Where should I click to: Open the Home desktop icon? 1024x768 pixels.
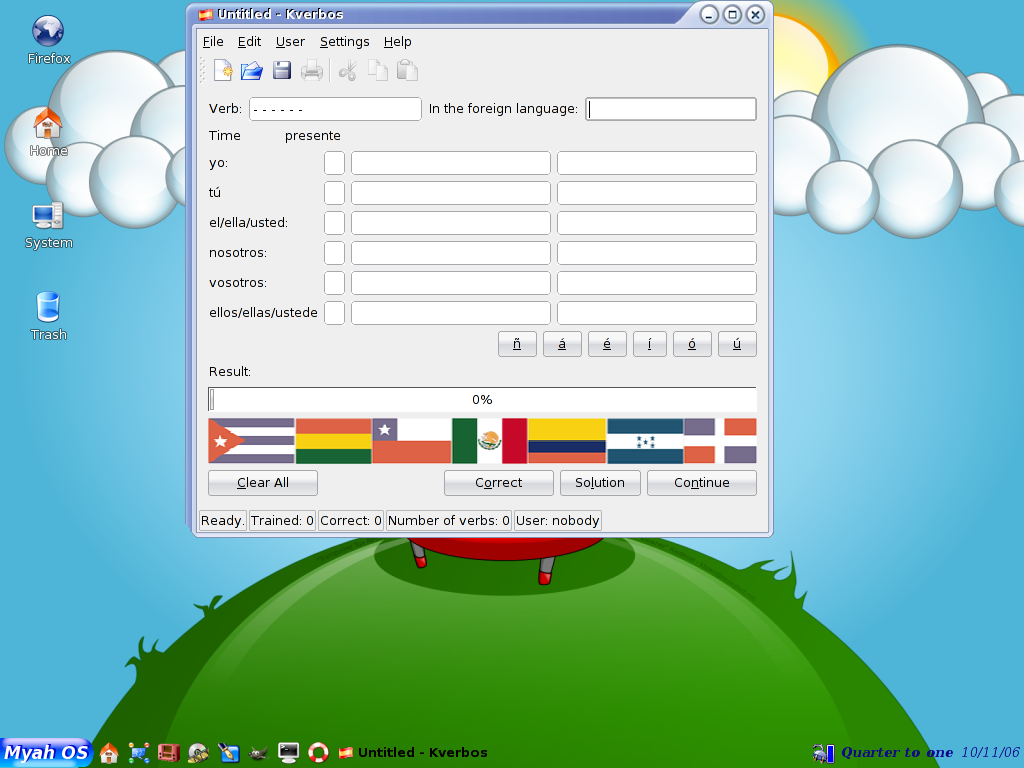[x=48, y=132]
